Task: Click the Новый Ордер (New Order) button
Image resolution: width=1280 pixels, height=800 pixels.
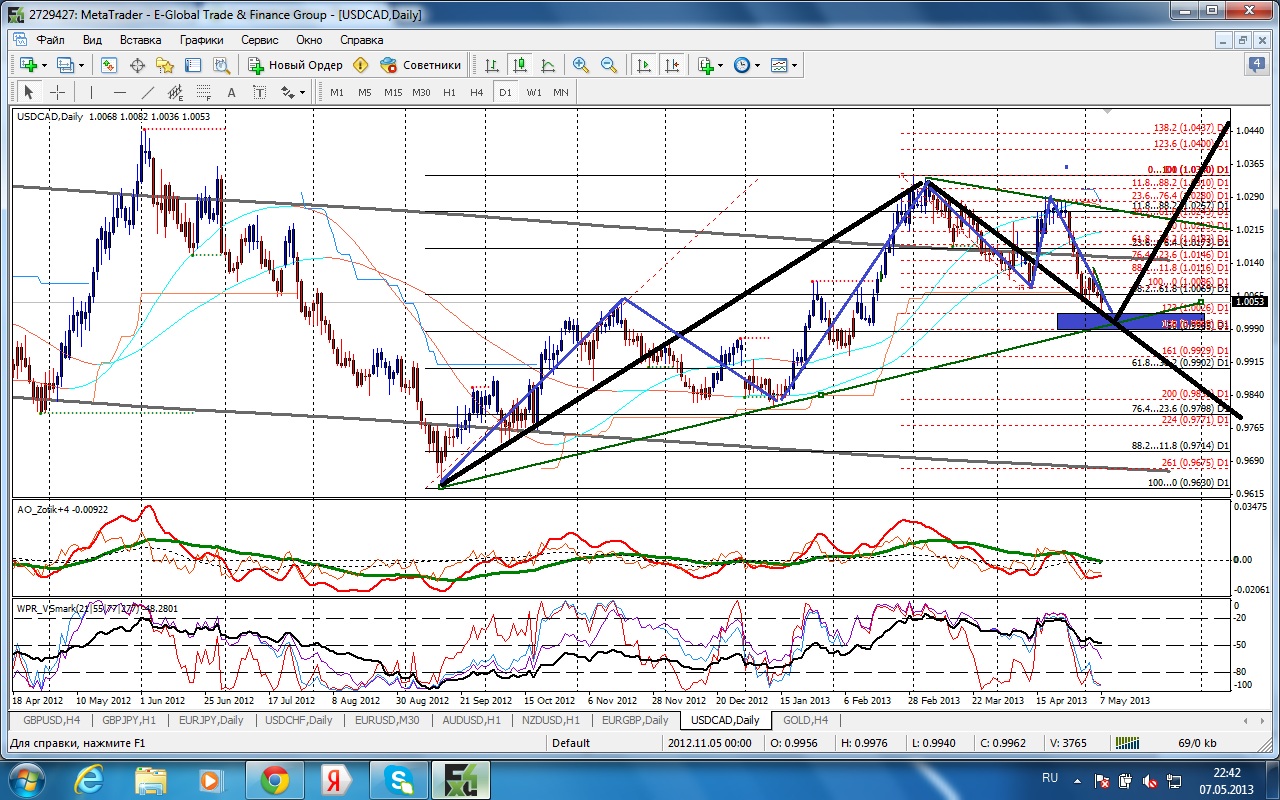Action: [296, 65]
